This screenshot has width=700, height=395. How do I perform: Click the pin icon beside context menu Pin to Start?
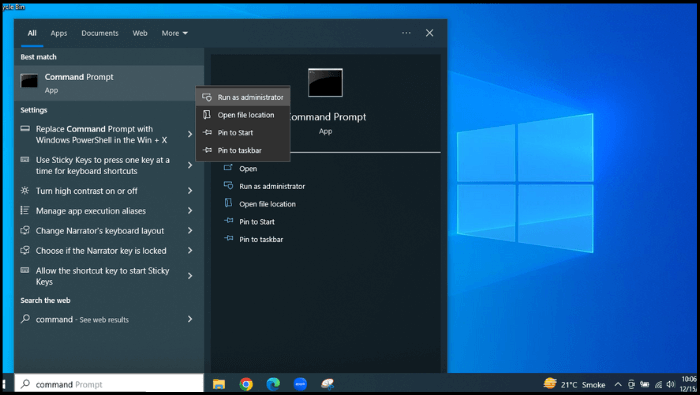207,133
